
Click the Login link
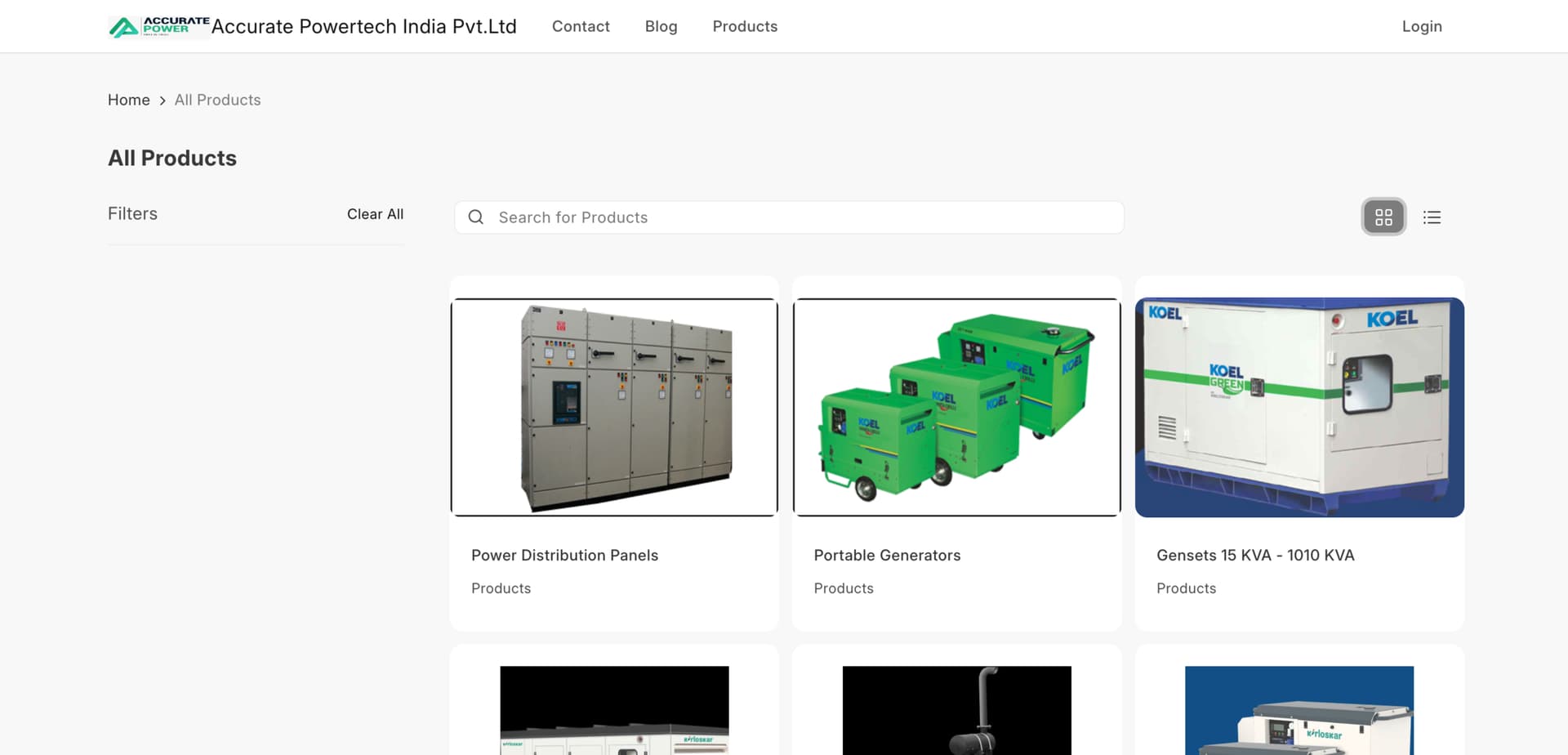coord(1422,26)
